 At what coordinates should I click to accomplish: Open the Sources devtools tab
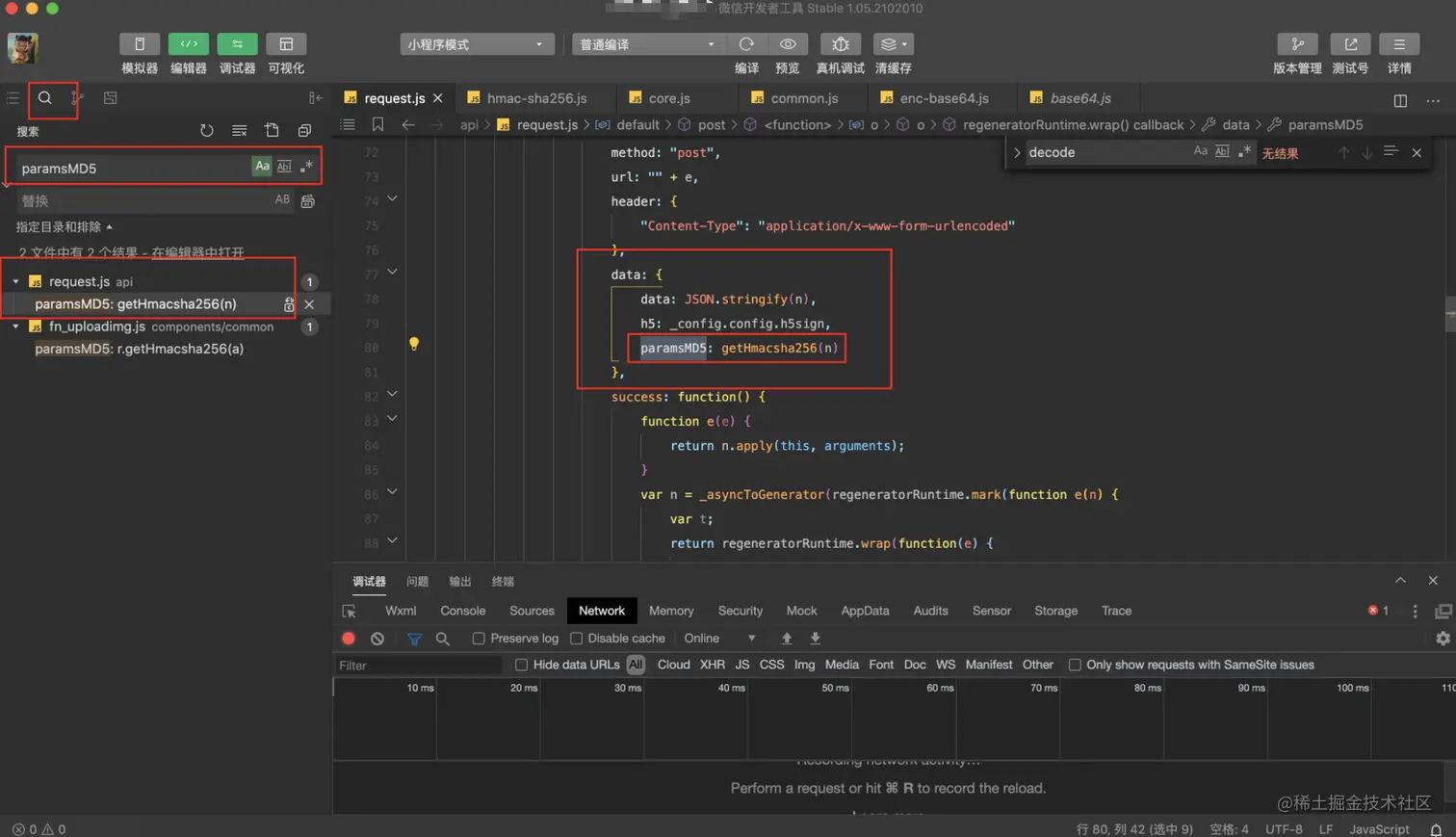(x=532, y=611)
